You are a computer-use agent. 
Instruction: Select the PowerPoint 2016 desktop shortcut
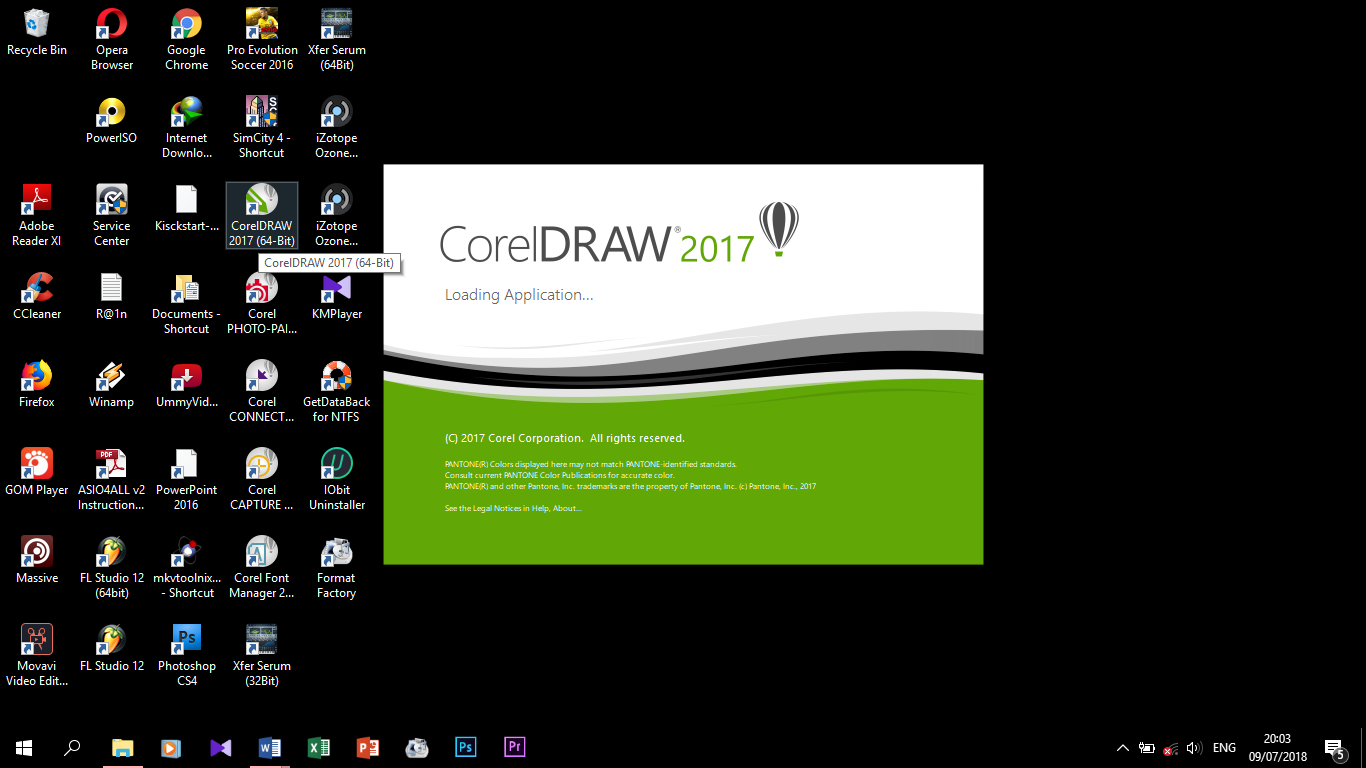pyautogui.click(x=187, y=480)
